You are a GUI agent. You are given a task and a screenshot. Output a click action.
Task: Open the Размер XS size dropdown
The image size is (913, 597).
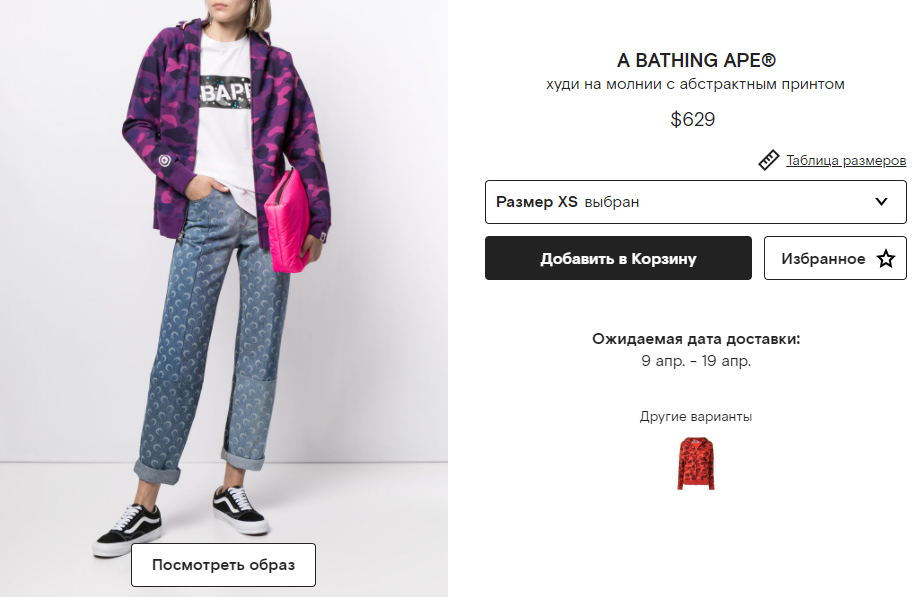[x=695, y=202]
